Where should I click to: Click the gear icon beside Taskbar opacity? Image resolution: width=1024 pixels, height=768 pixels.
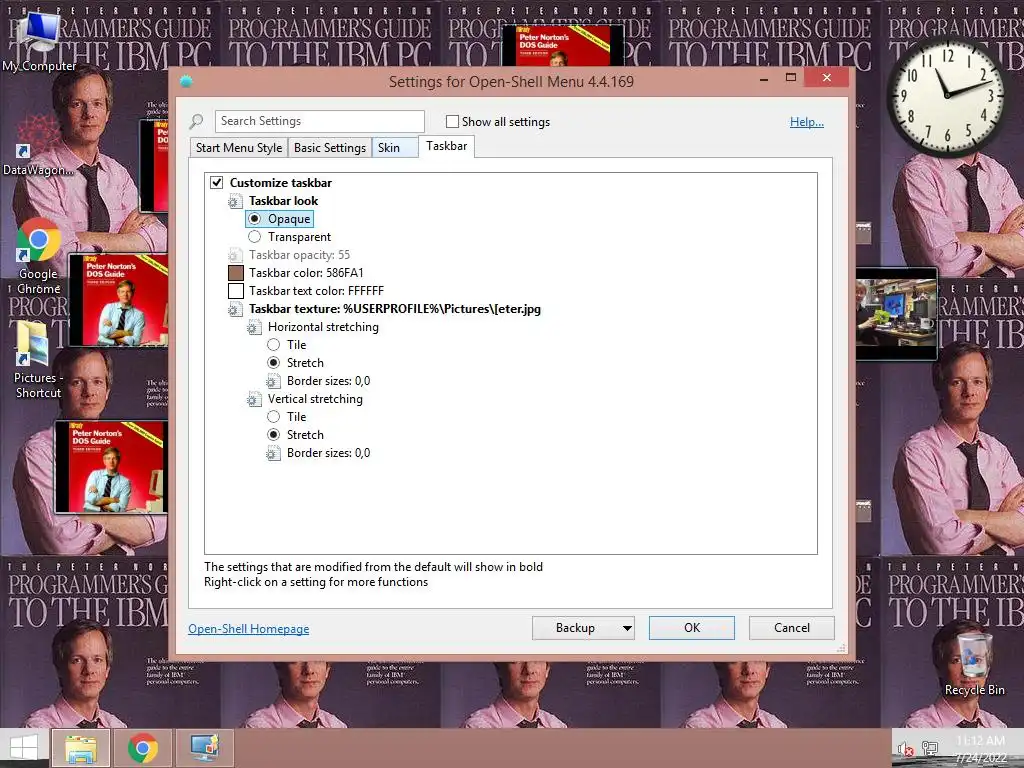235,255
